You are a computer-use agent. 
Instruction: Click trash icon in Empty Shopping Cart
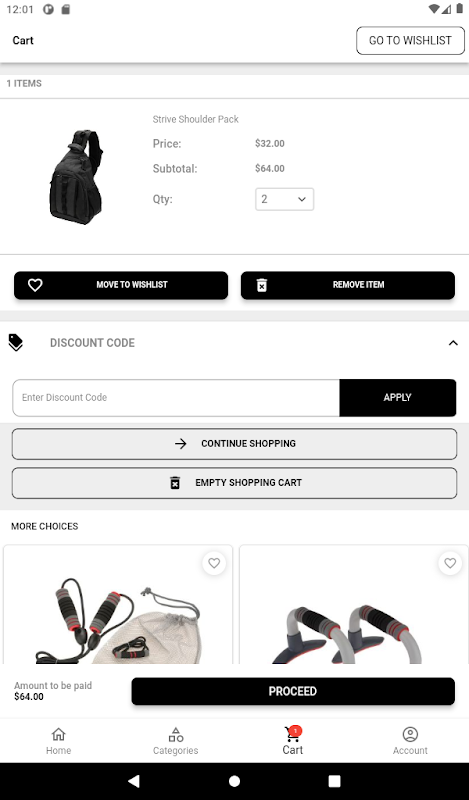coord(175,482)
